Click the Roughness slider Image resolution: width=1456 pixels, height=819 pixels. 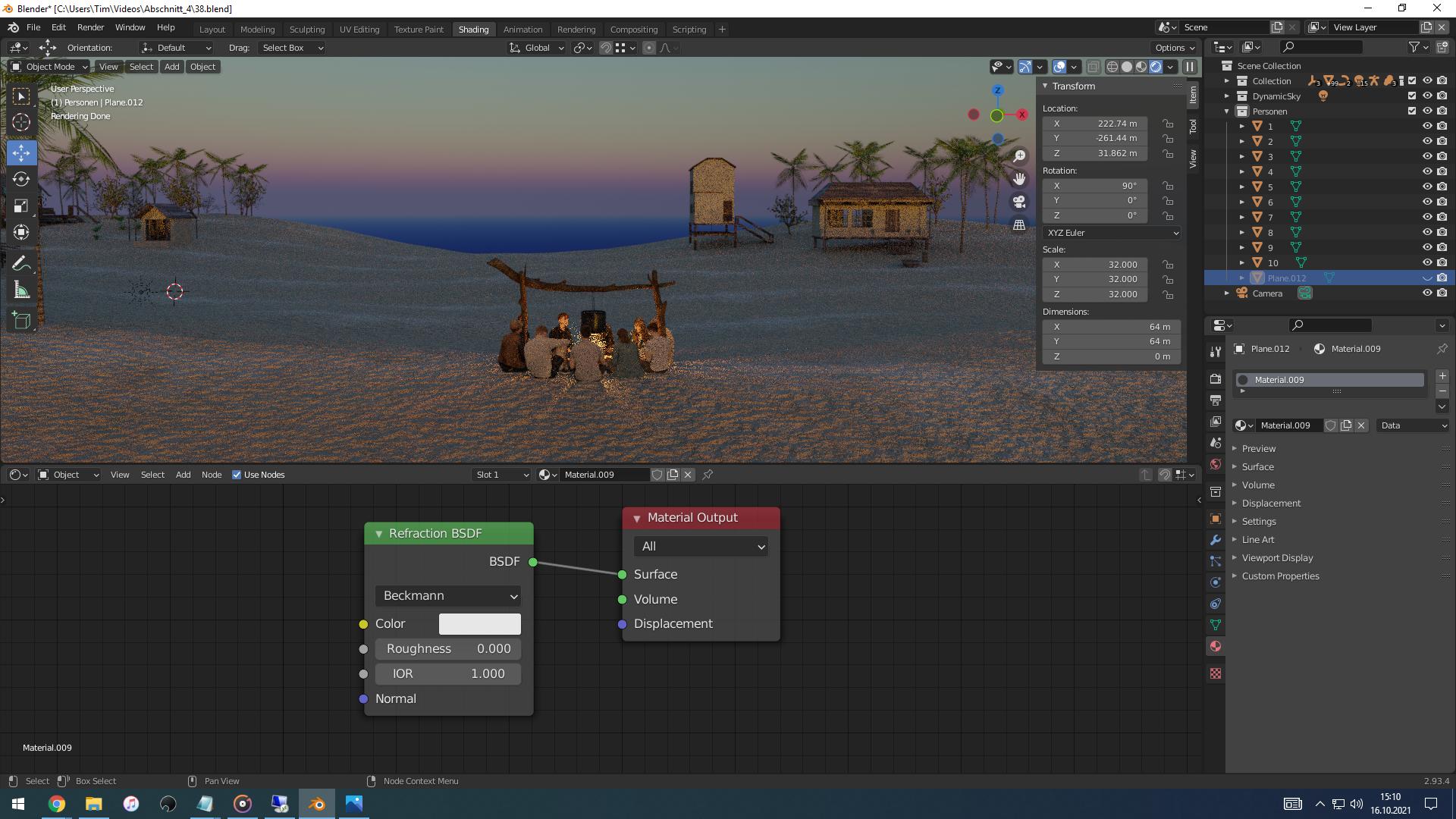point(448,649)
